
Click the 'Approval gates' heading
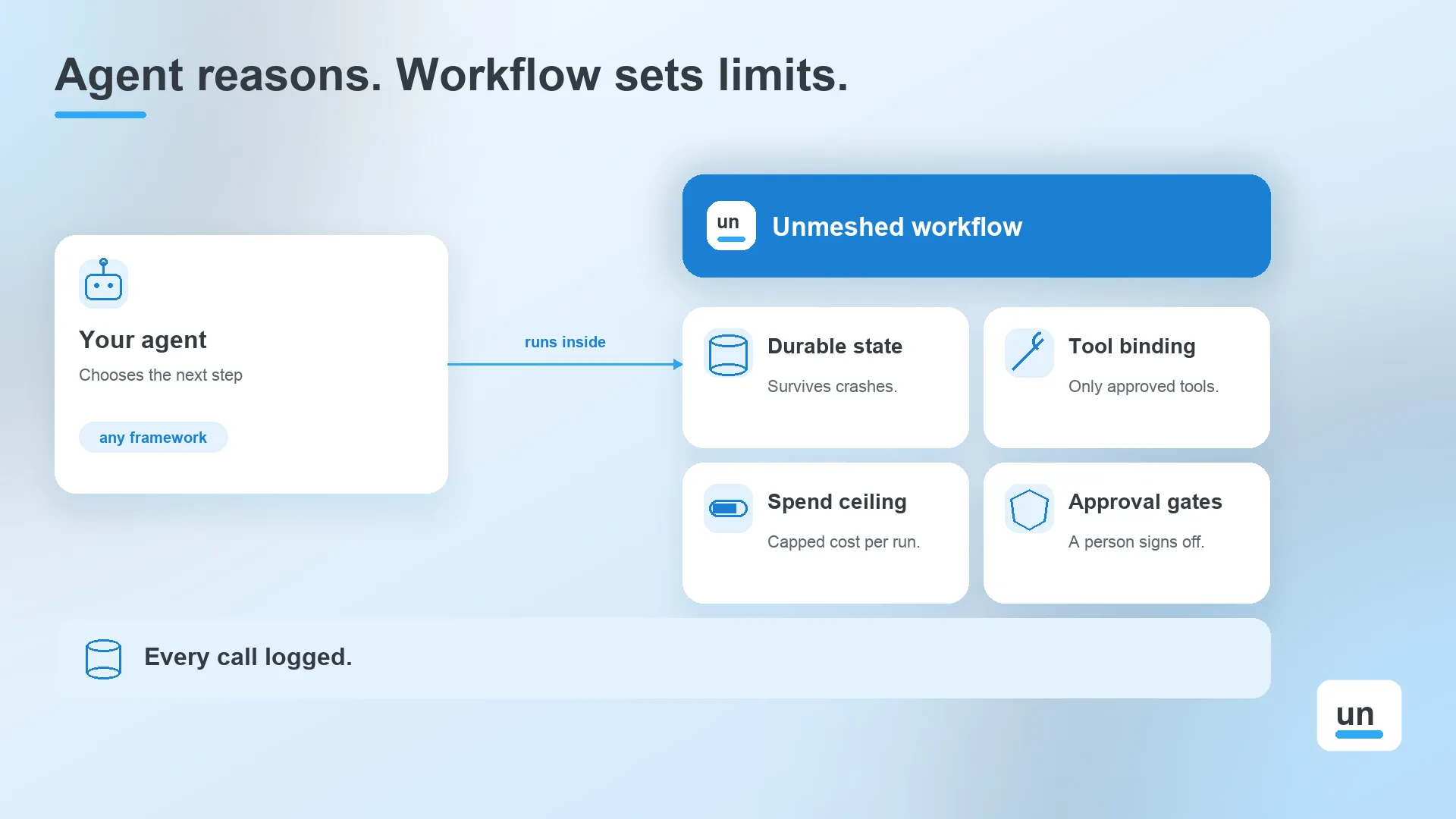1145,501
